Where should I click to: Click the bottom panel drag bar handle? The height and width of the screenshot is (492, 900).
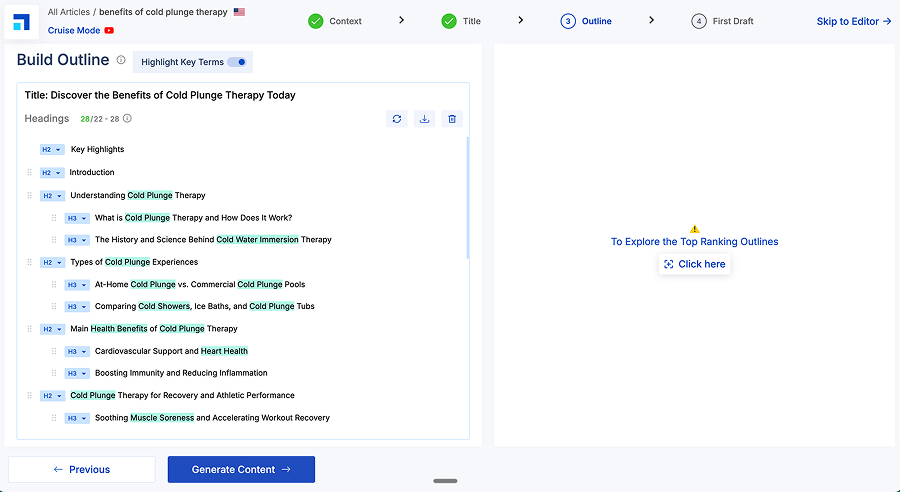point(445,481)
